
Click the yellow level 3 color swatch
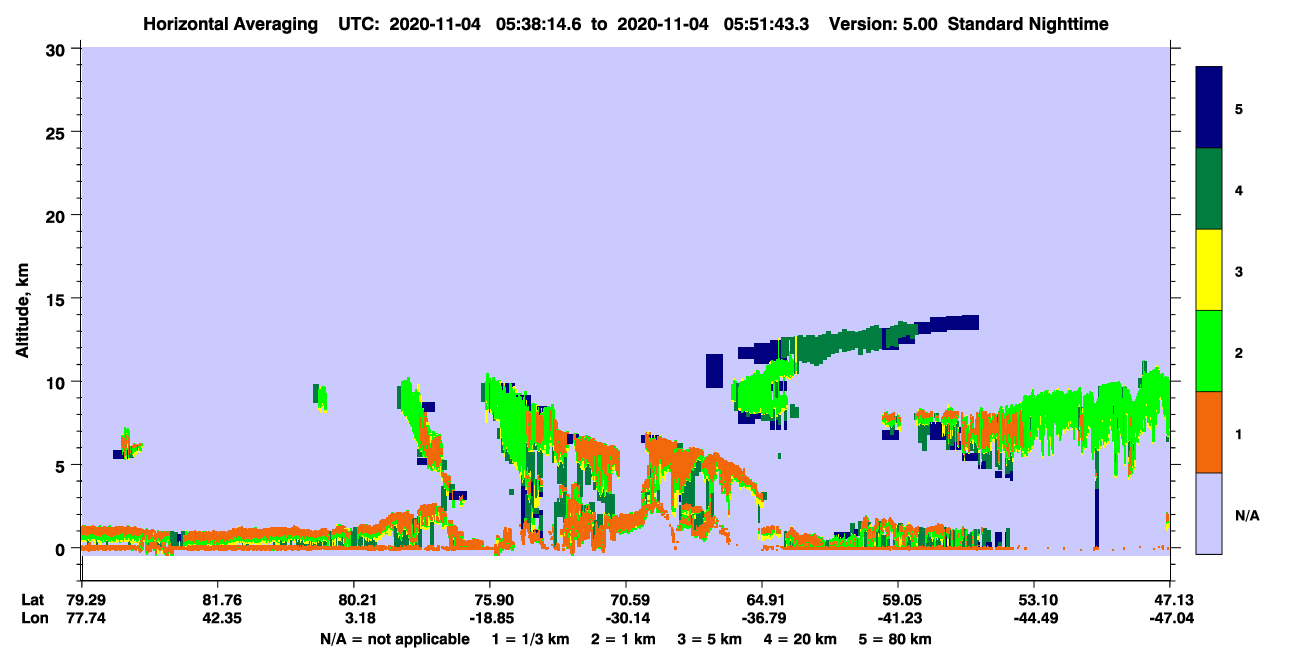pos(1209,270)
